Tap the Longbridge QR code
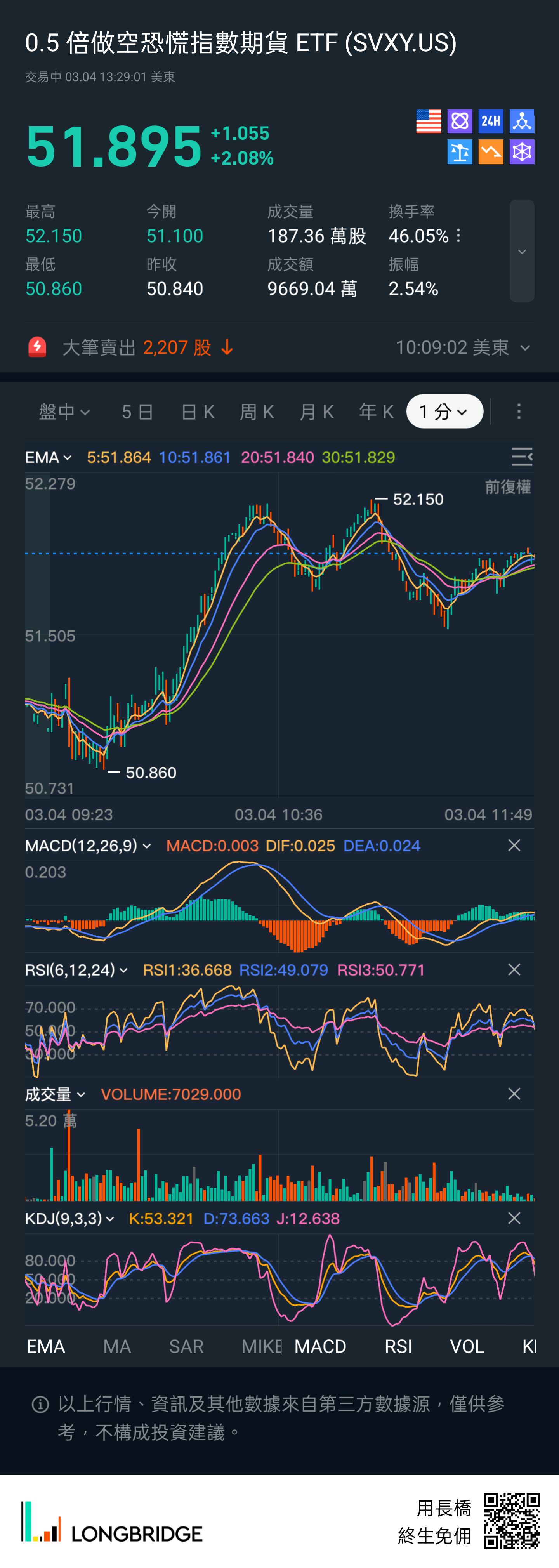This screenshot has width=559, height=1568. click(512, 1521)
